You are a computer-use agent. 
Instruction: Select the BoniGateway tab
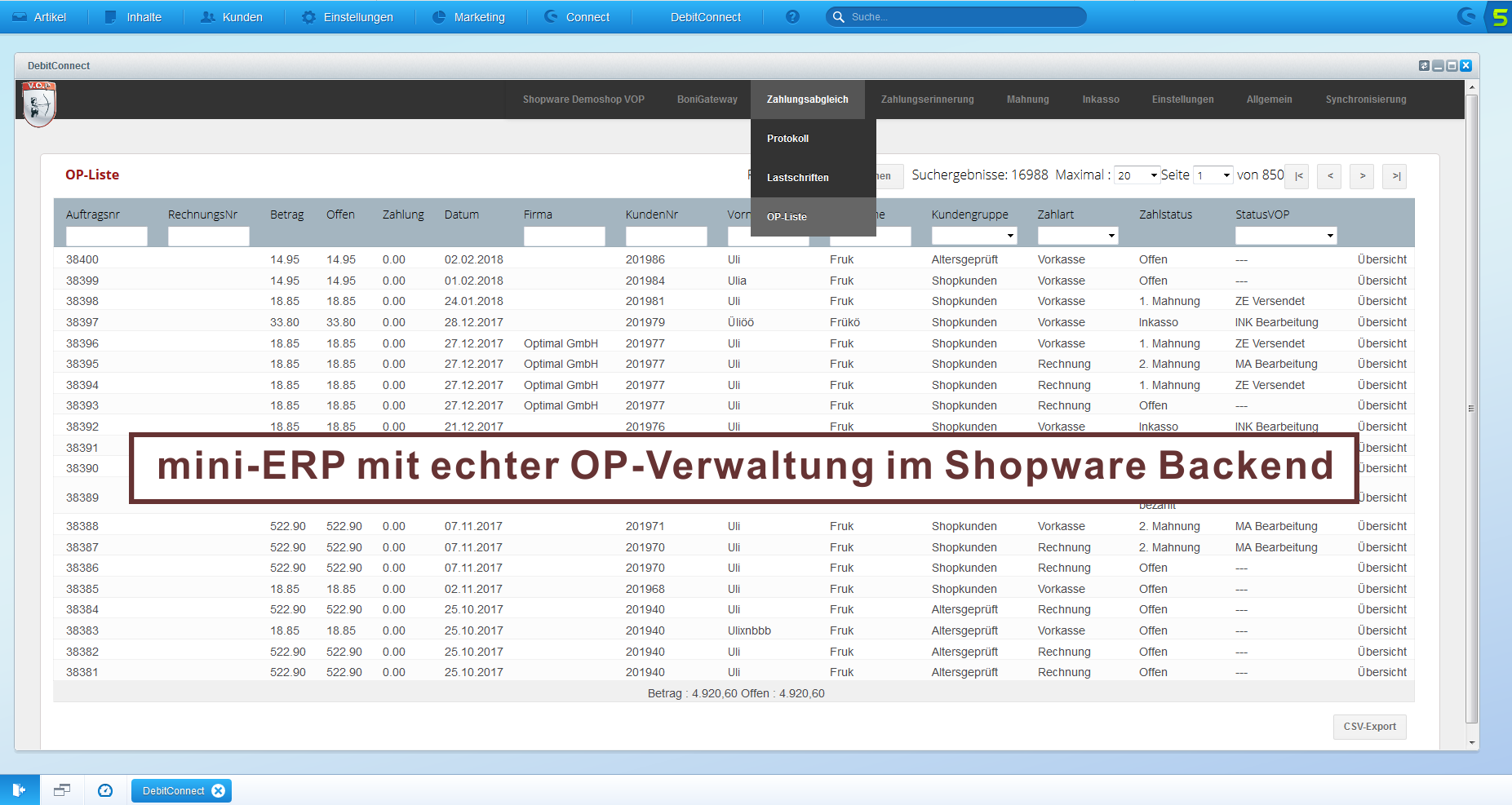tap(707, 100)
